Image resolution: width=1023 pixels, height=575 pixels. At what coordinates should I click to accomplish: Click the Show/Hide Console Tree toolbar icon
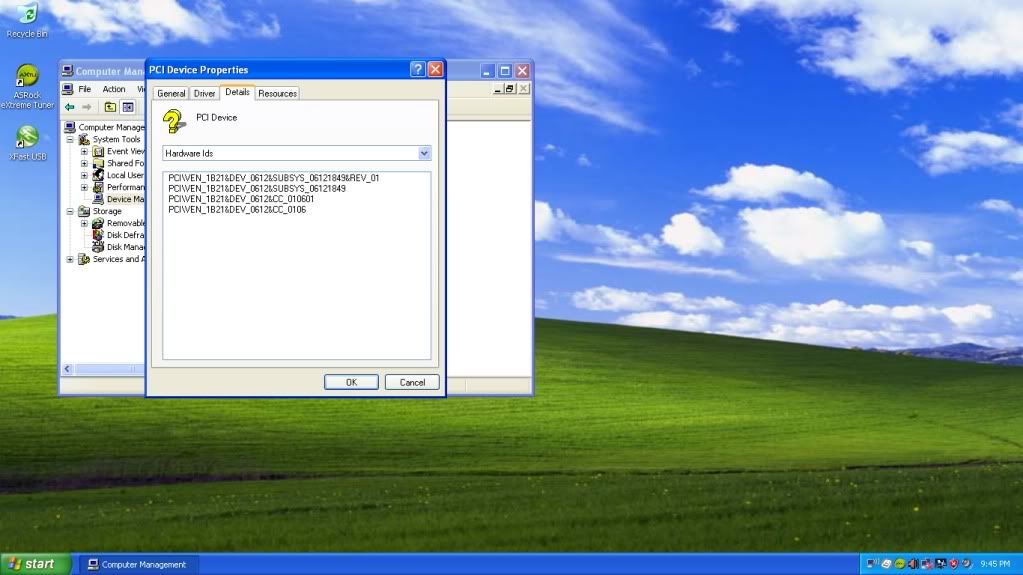tap(128, 107)
